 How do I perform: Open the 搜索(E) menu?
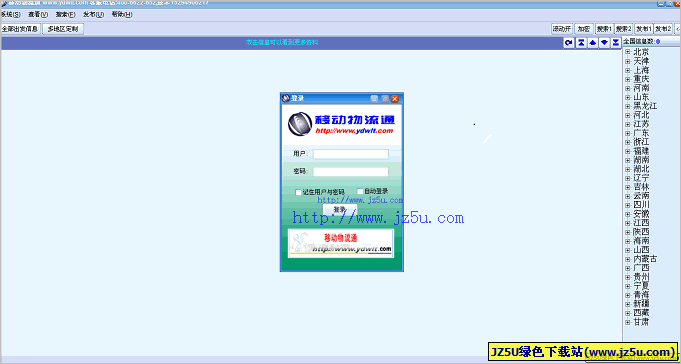pyautogui.click(x=66, y=14)
